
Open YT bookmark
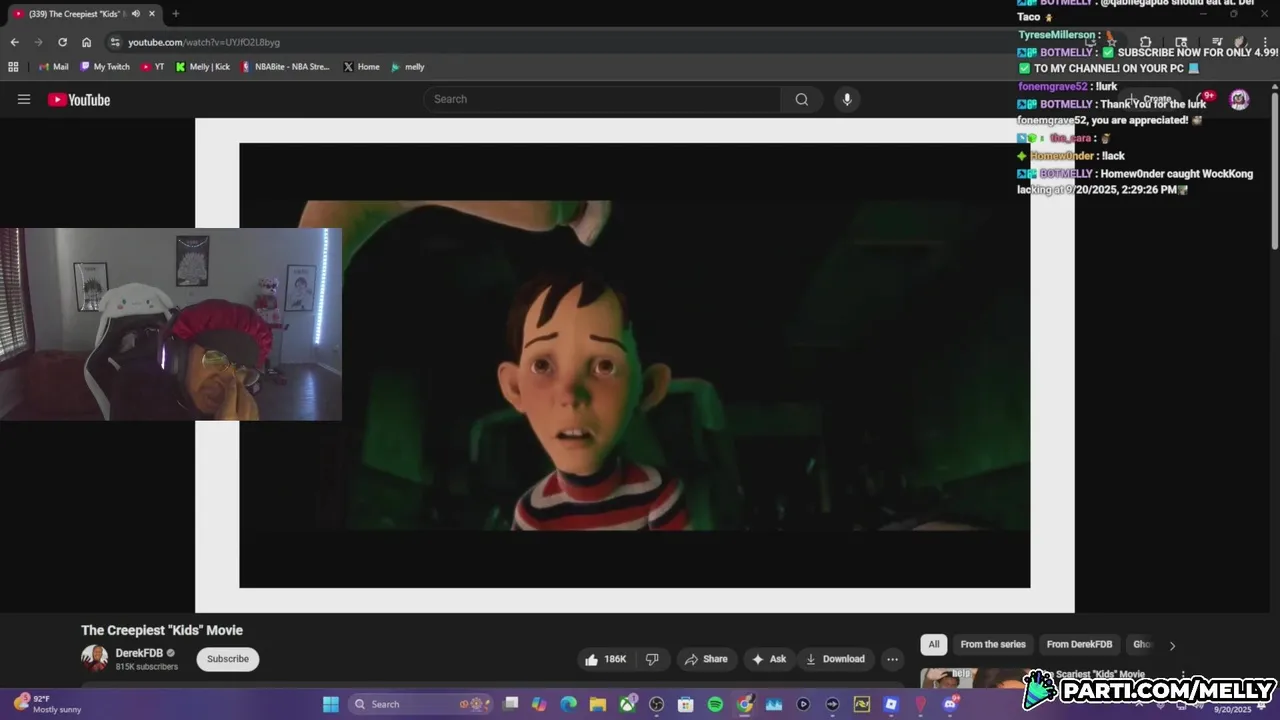(153, 67)
